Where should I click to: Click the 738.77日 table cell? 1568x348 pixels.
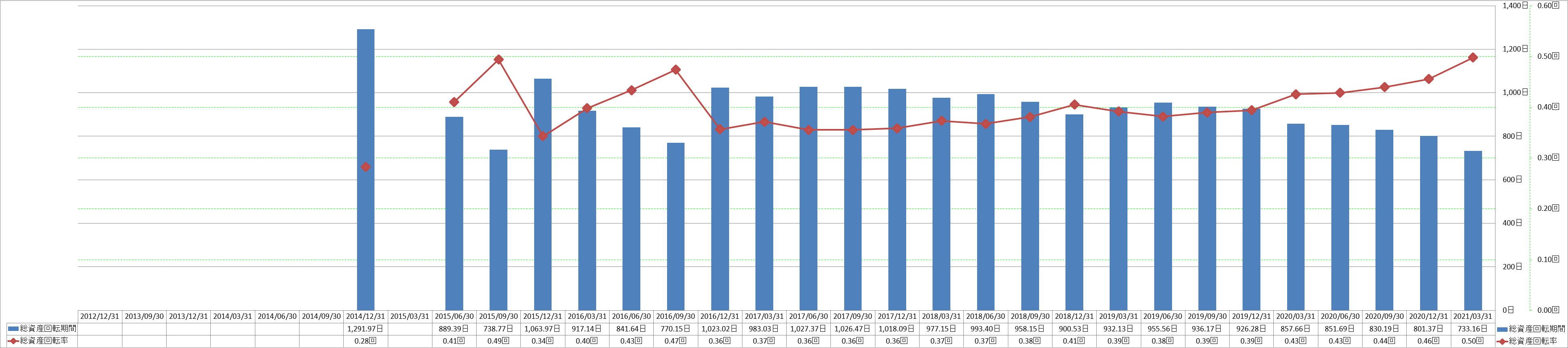[498, 329]
